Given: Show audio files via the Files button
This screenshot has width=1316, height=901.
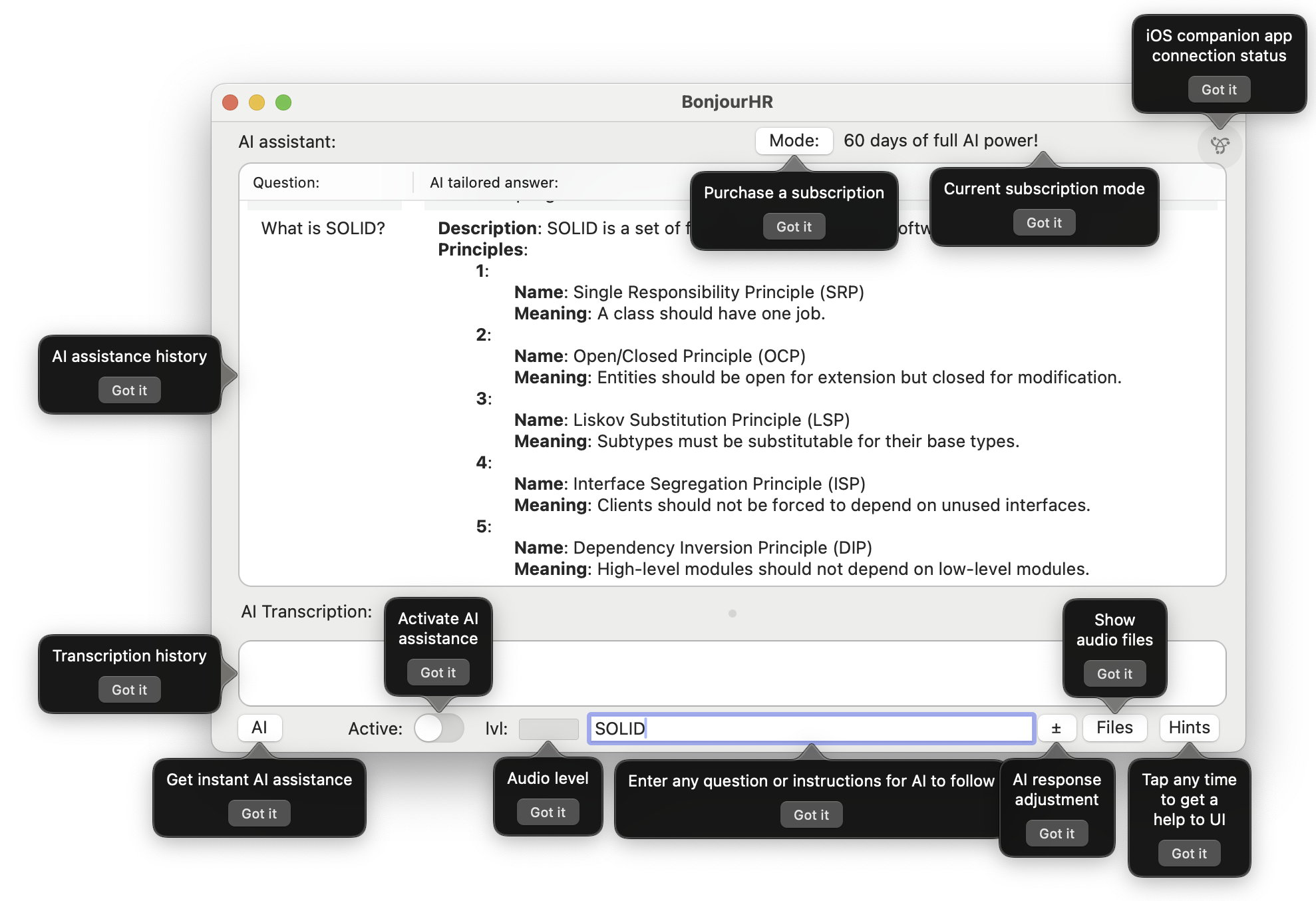Looking at the screenshot, I should point(1114,727).
